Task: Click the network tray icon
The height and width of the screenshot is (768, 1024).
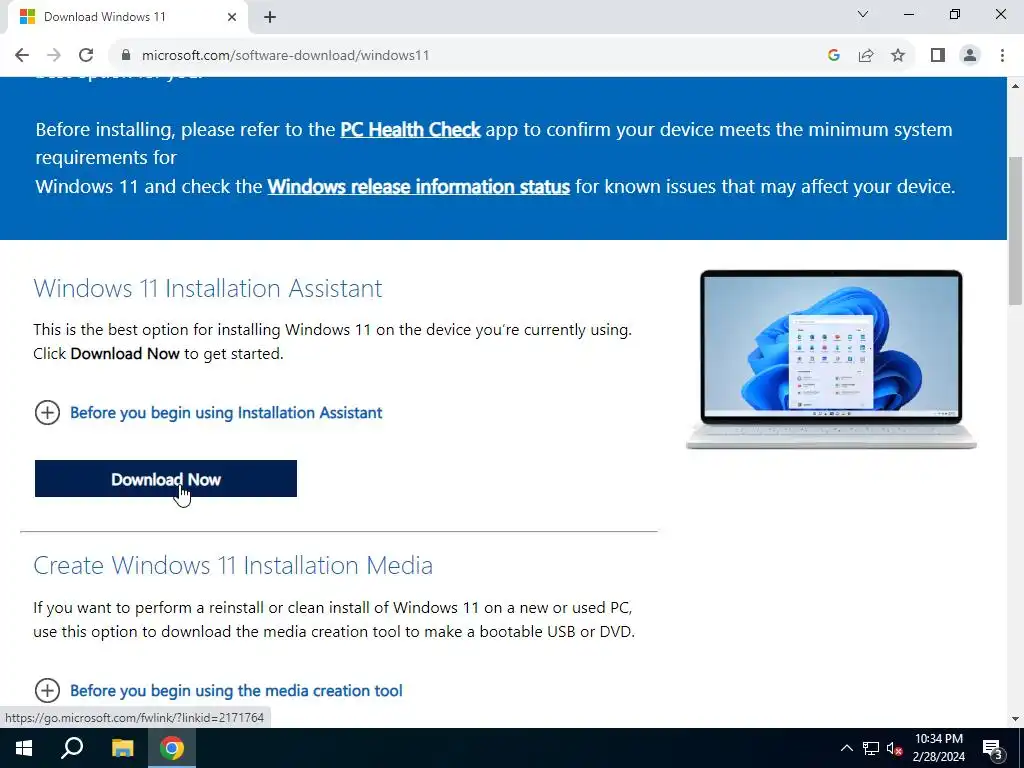Action: tap(871, 748)
